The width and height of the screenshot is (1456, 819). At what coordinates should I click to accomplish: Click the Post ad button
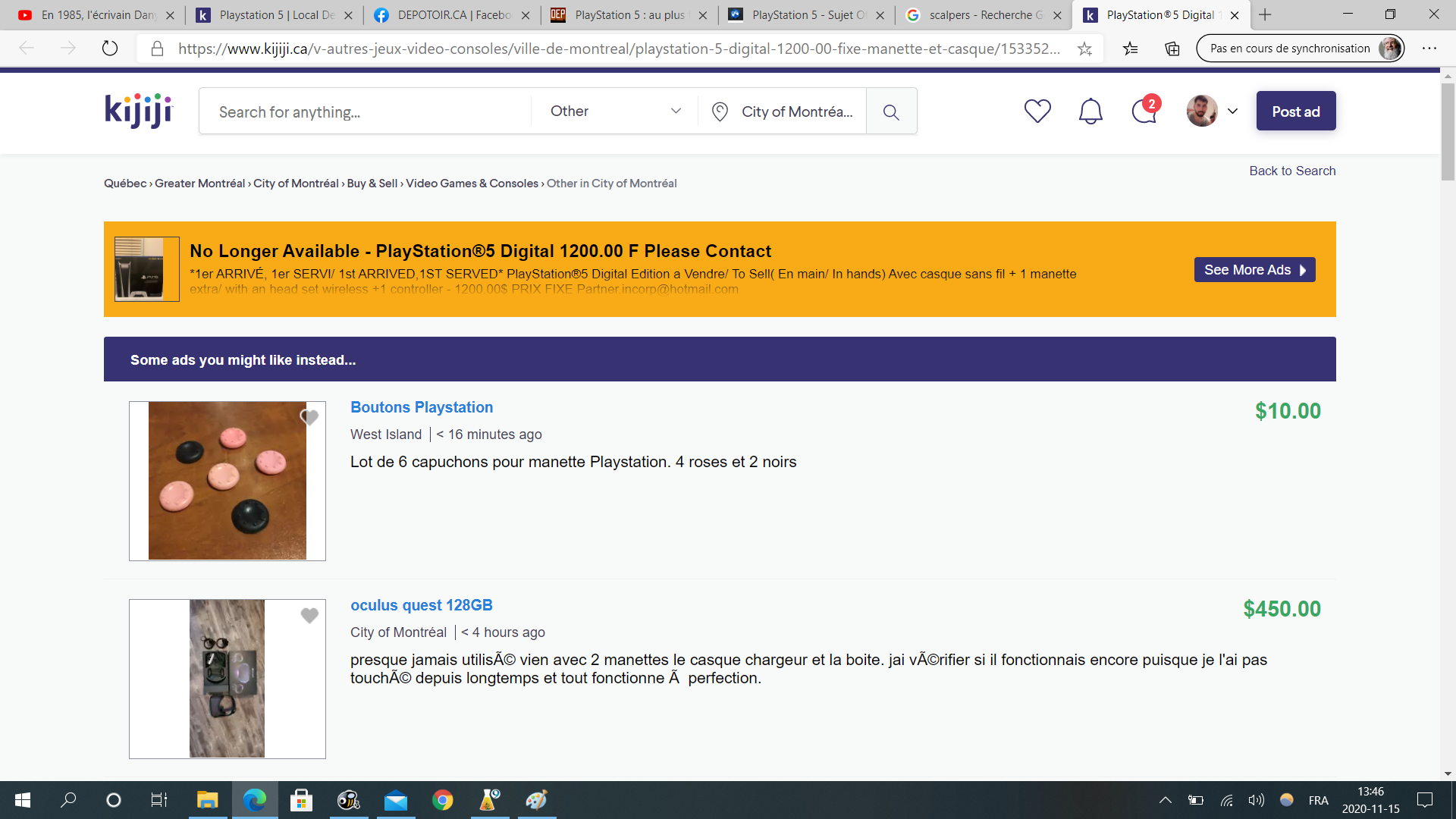click(x=1296, y=111)
